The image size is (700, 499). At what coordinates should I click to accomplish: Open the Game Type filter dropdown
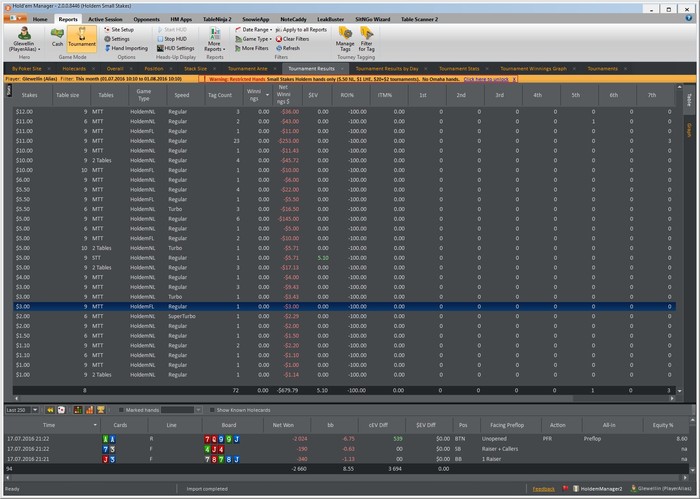[254, 39]
